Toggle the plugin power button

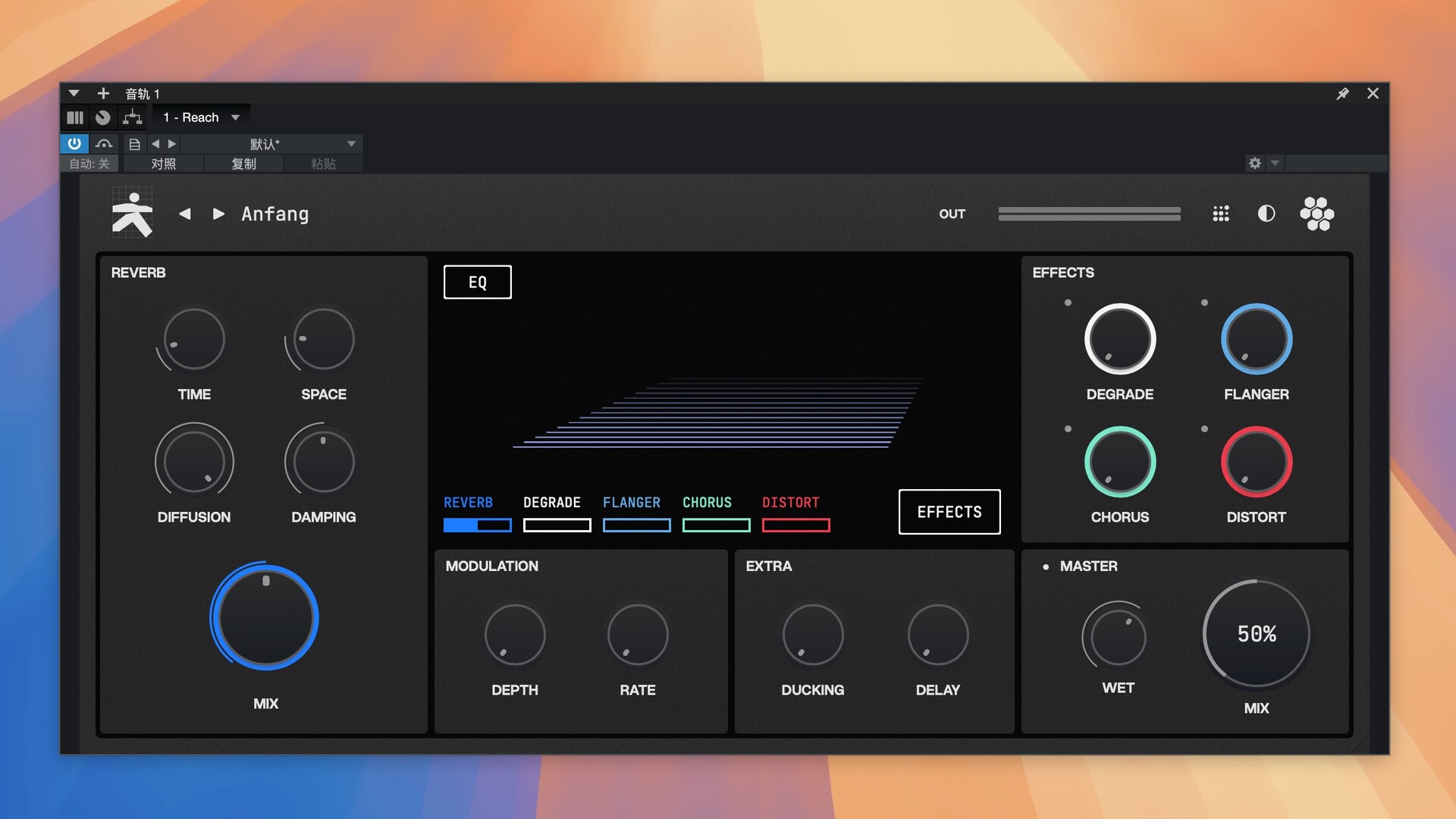coord(74,143)
